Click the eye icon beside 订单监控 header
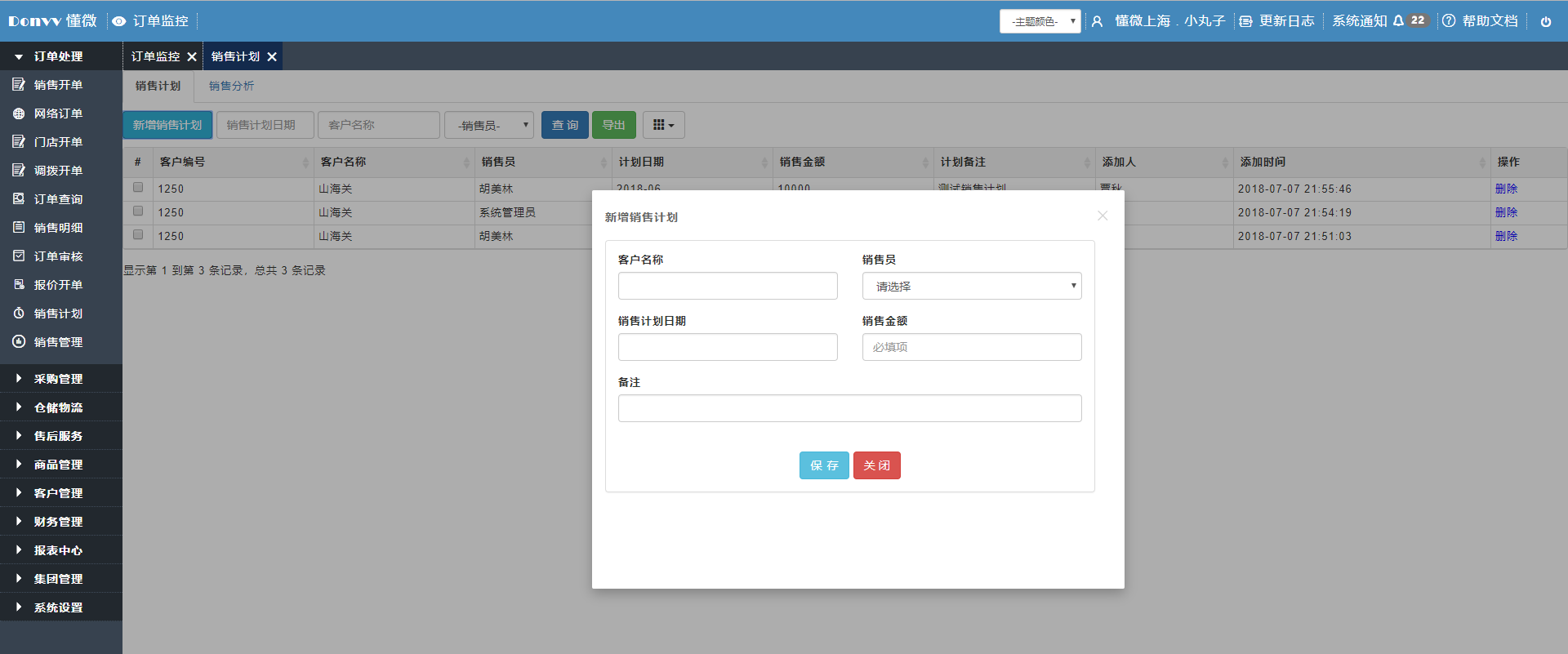This screenshot has width=1568, height=654. [119, 21]
